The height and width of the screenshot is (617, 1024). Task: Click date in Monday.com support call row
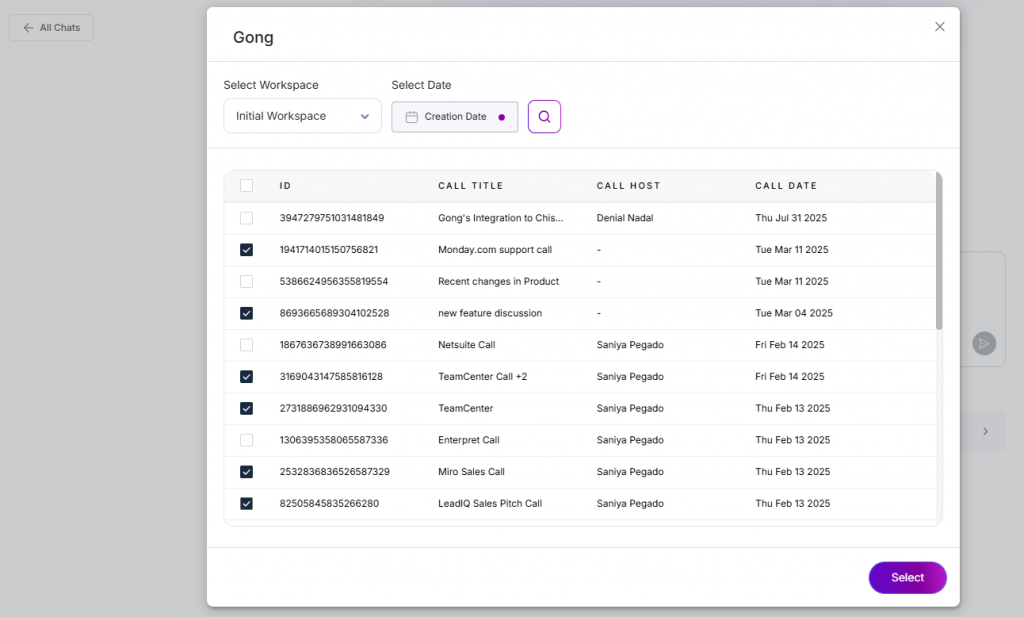(x=792, y=249)
